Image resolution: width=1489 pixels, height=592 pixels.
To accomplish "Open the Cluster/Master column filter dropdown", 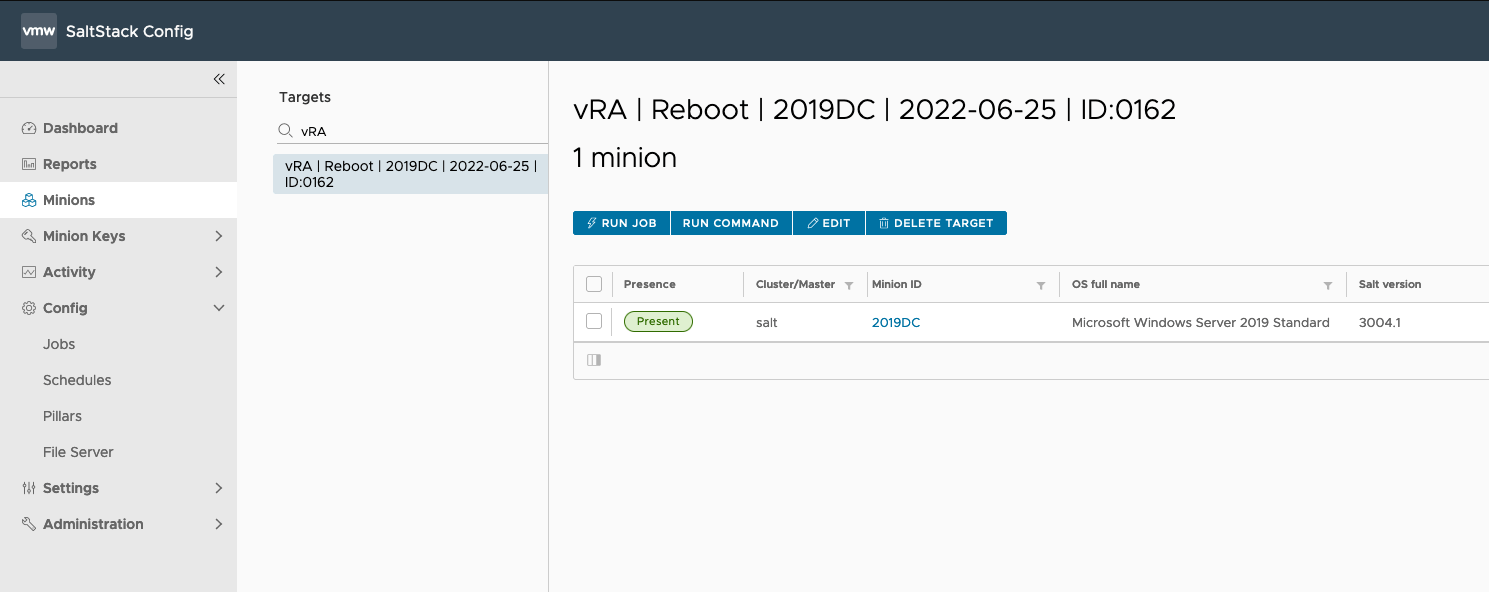I will (x=848, y=284).
